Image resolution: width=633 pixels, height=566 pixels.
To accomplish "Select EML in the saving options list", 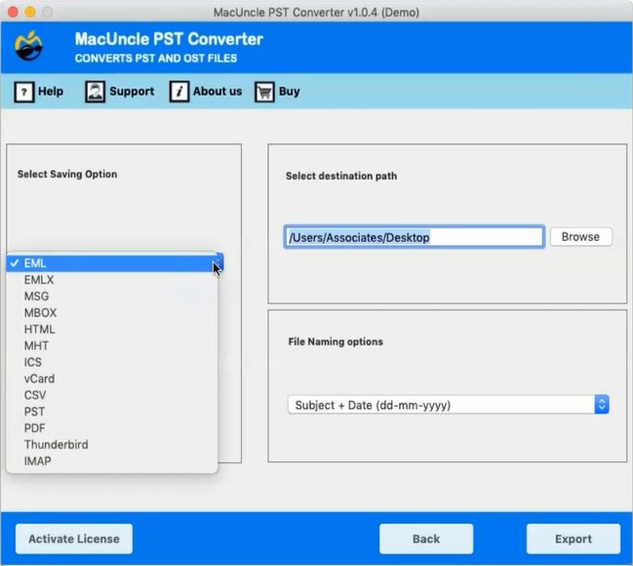I will click(x=112, y=263).
